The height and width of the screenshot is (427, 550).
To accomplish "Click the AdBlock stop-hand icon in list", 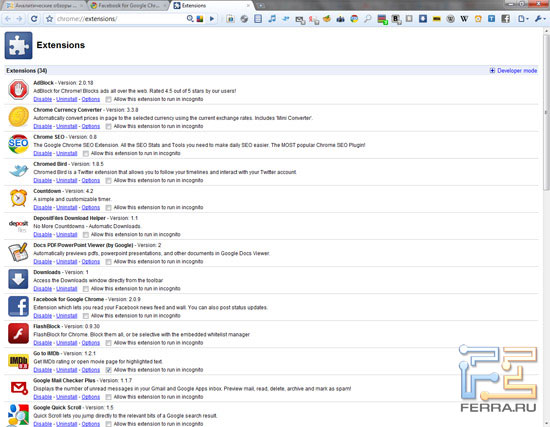I will (18, 90).
